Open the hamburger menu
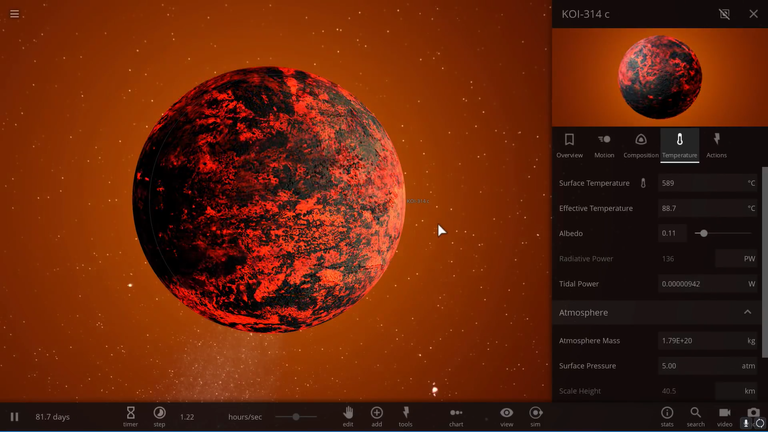 click(x=14, y=14)
